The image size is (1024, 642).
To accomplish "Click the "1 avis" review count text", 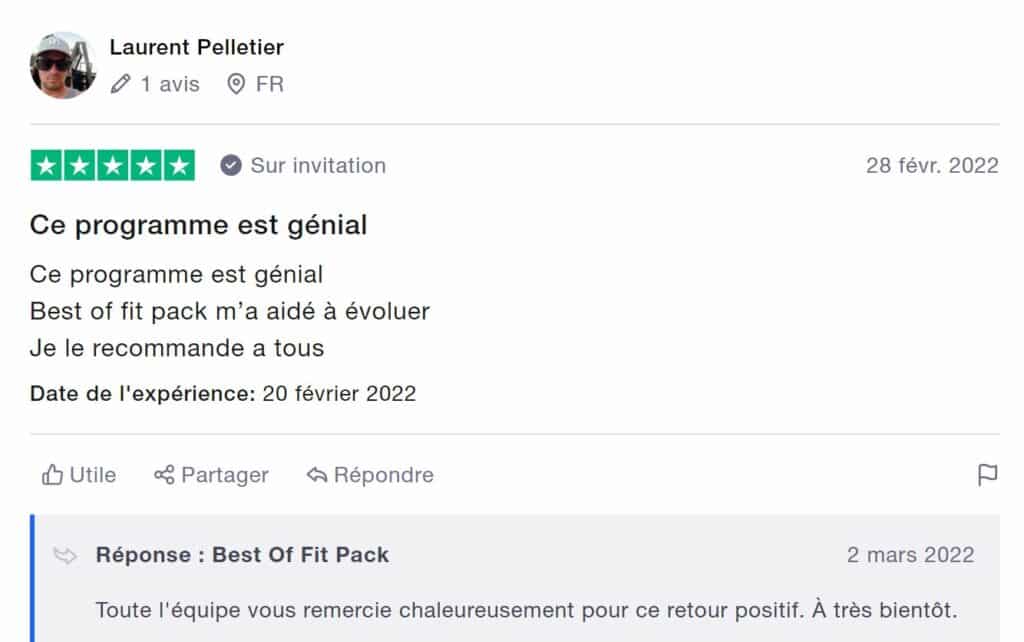I will (x=169, y=85).
